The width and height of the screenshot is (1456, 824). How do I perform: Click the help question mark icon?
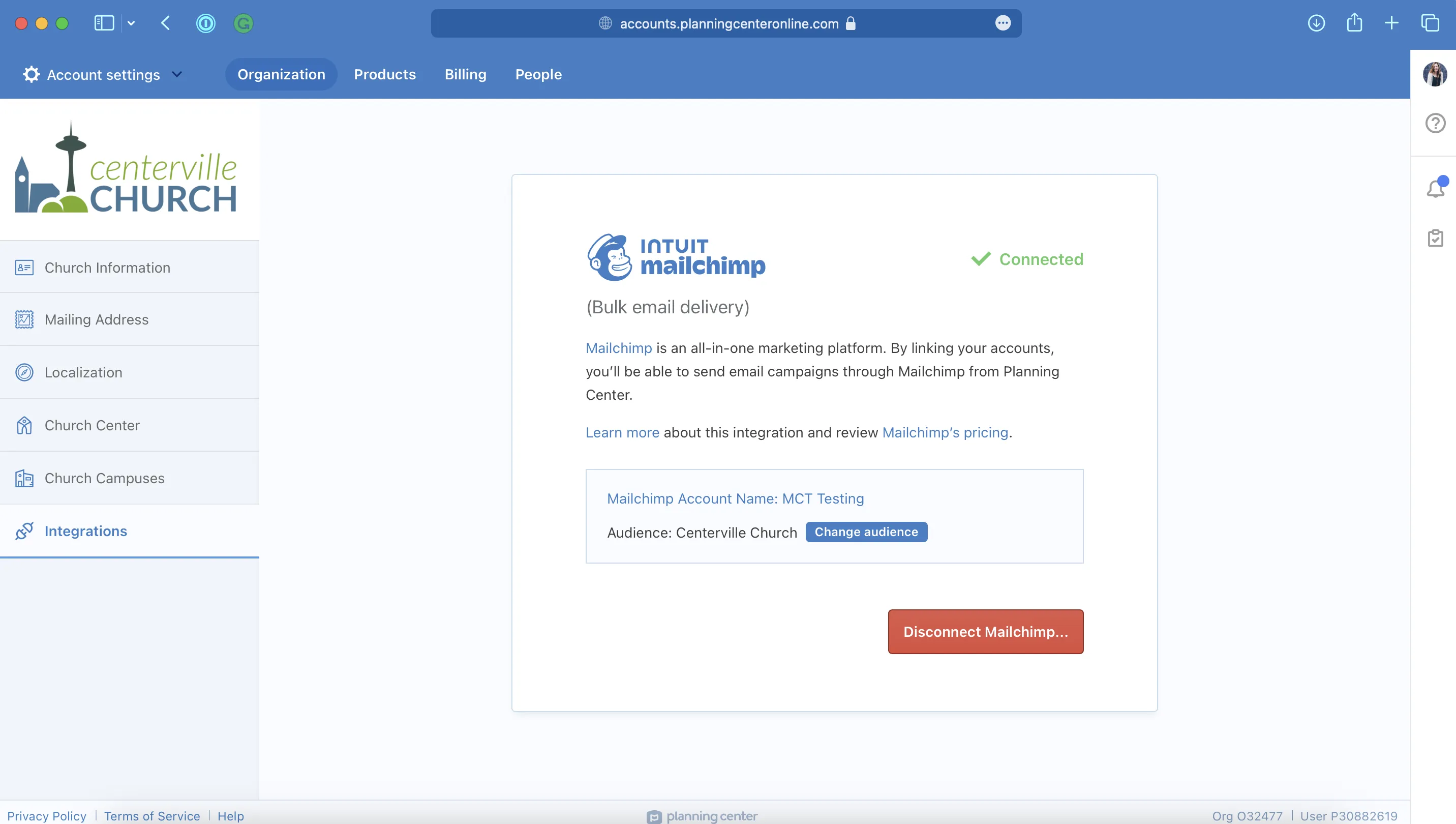tap(1435, 123)
